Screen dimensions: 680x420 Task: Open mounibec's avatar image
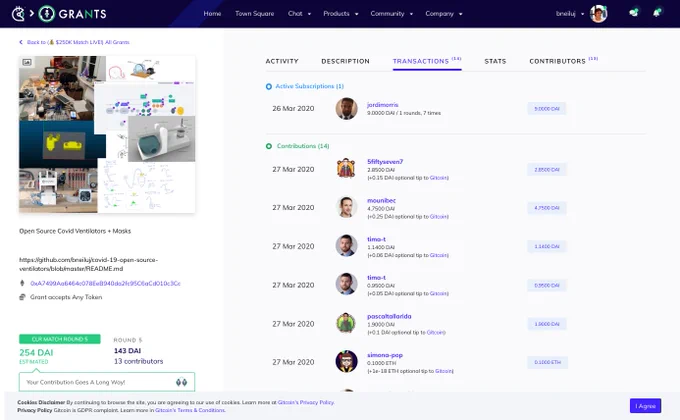pos(347,207)
